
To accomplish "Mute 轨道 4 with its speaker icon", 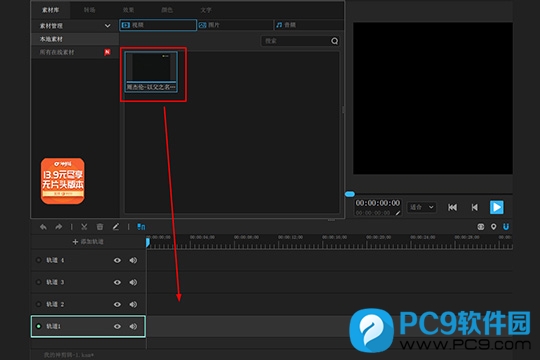I will click(133, 260).
